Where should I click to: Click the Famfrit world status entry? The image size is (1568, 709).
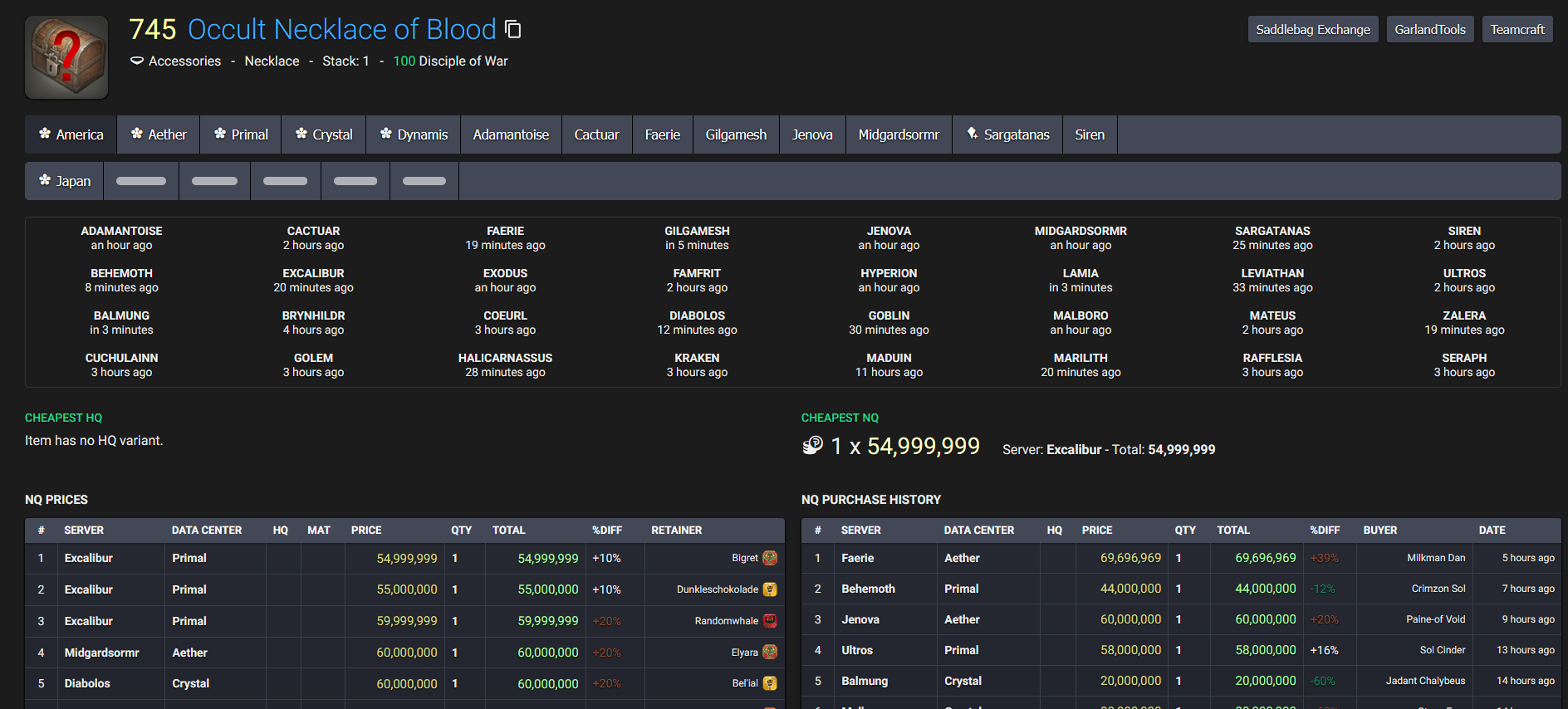pos(697,281)
